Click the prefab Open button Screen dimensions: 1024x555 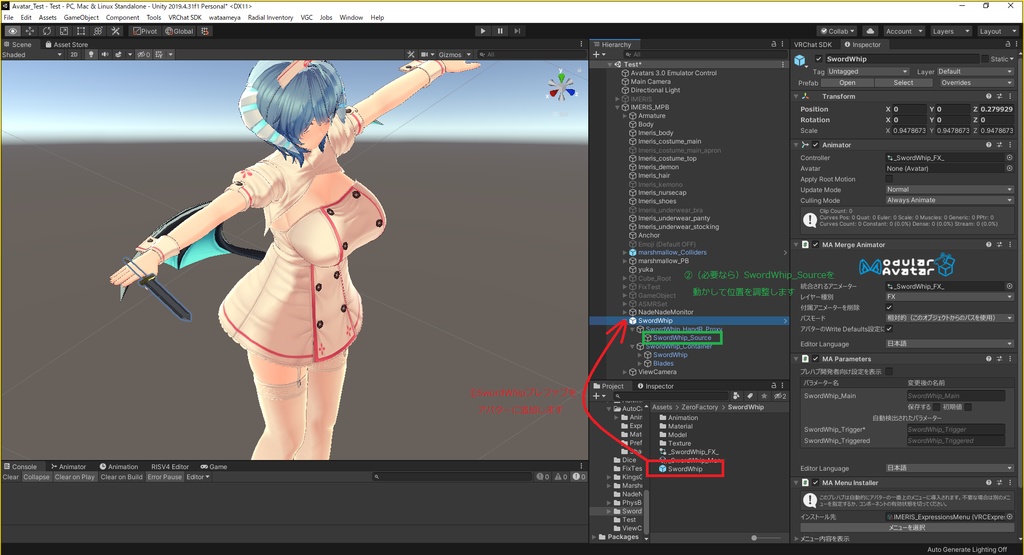pyautogui.click(x=847, y=83)
